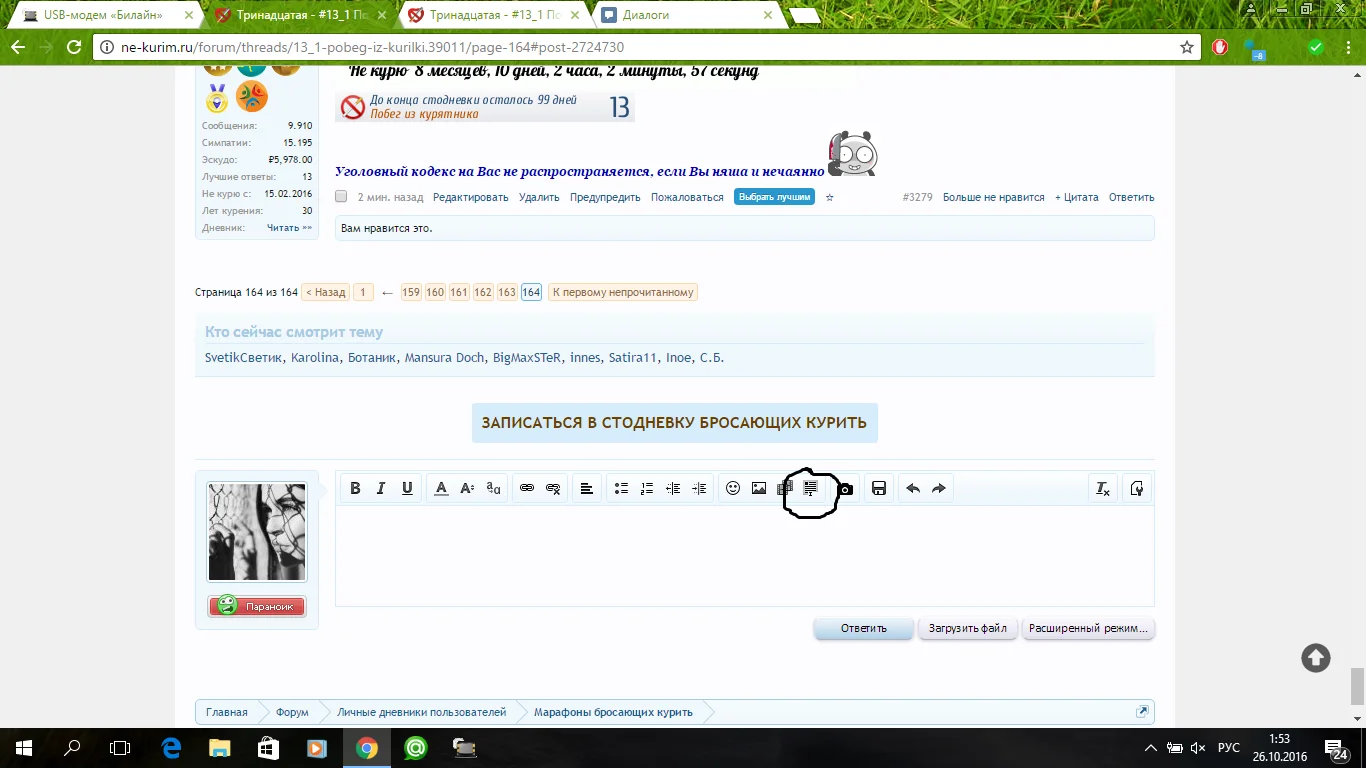Open user Karolina's profile link

tap(315, 357)
